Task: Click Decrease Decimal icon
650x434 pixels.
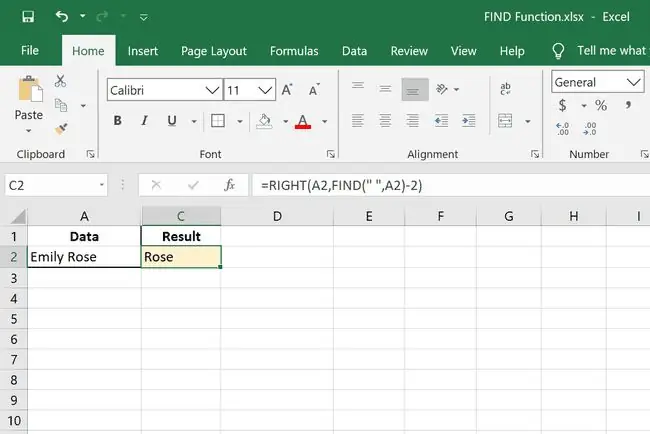Action: click(589, 129)
